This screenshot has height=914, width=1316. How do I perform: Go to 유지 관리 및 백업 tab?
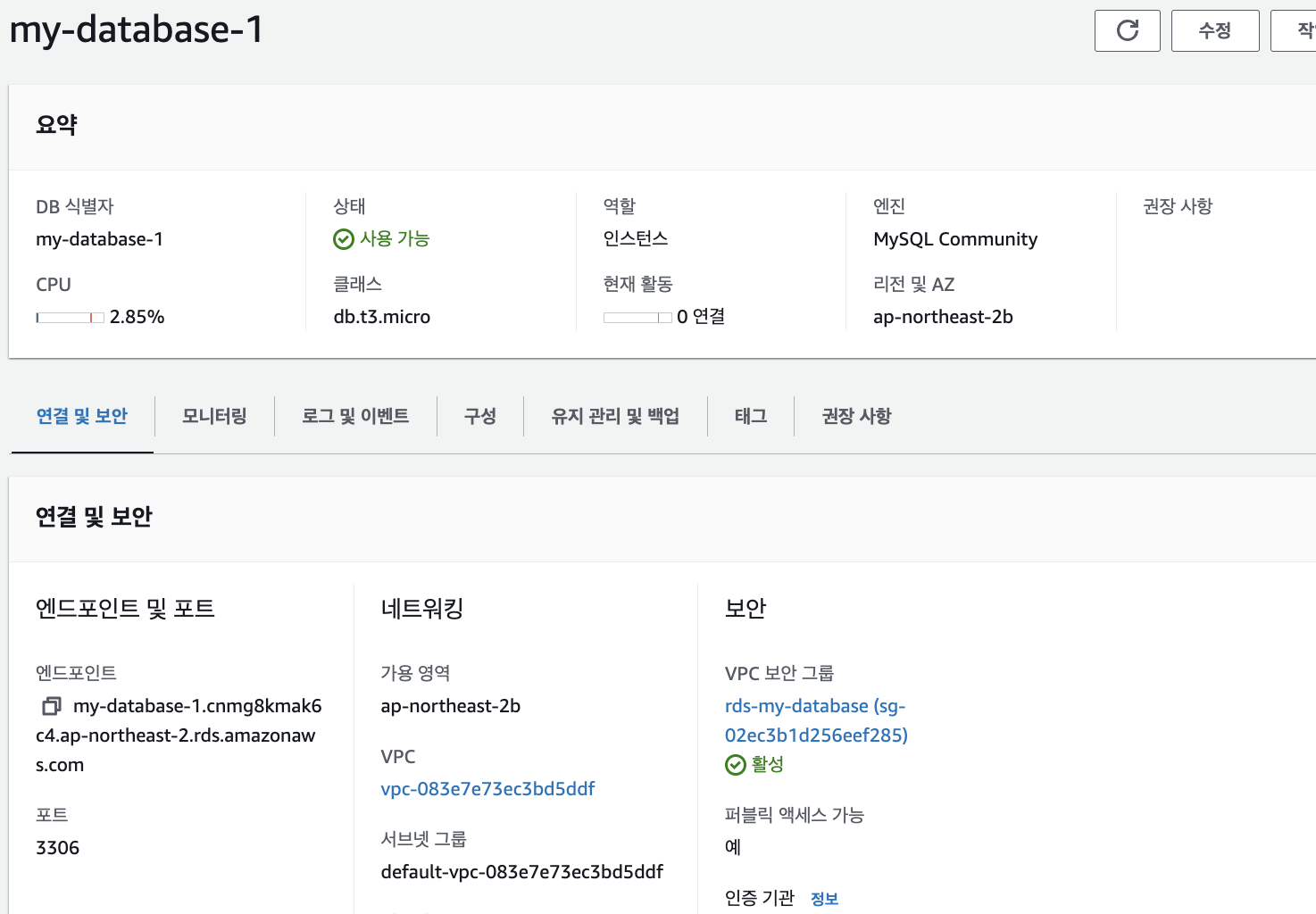click(x=615, y=416)
